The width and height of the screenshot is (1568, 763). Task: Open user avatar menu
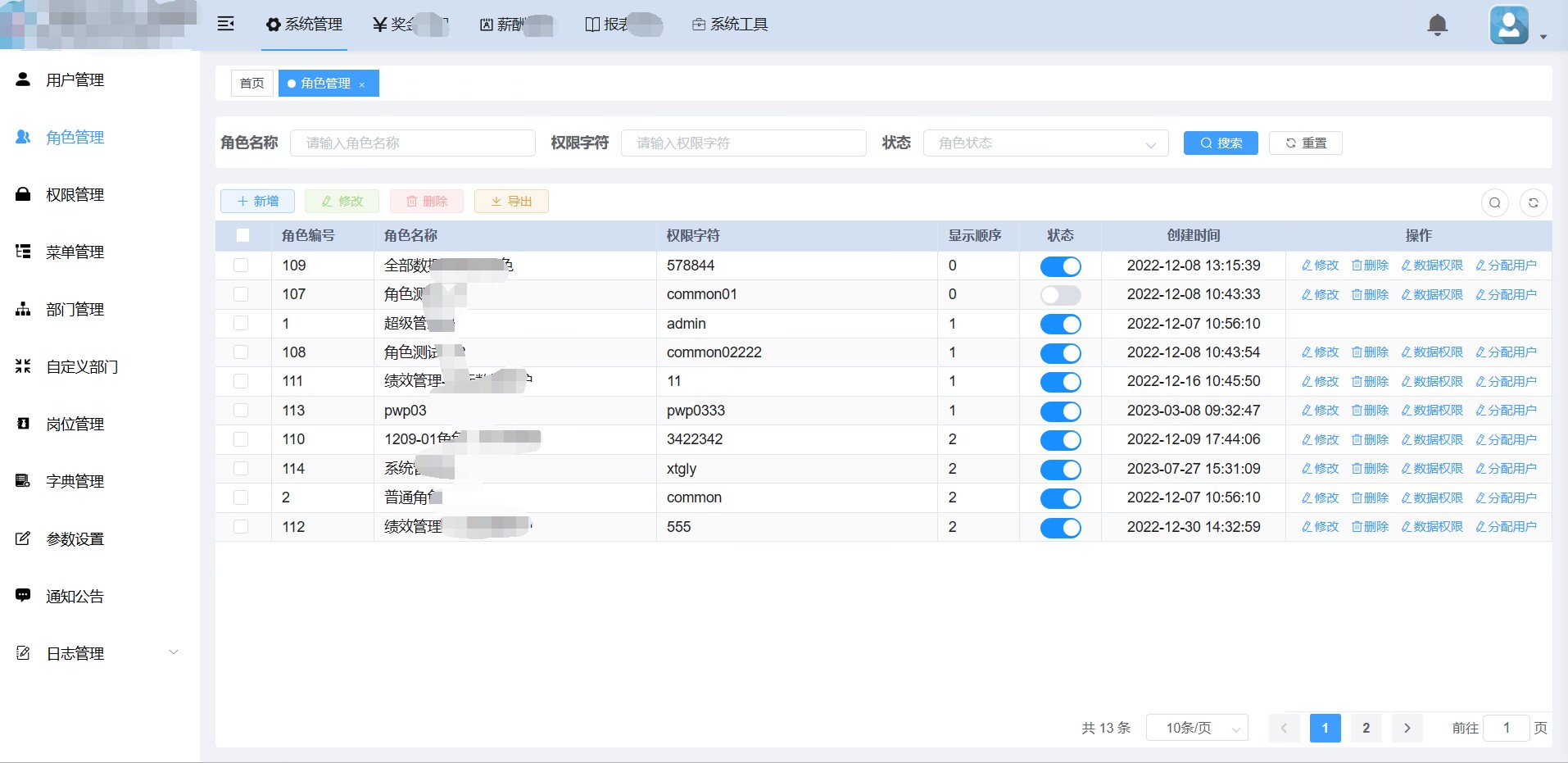coord(1509,25)
